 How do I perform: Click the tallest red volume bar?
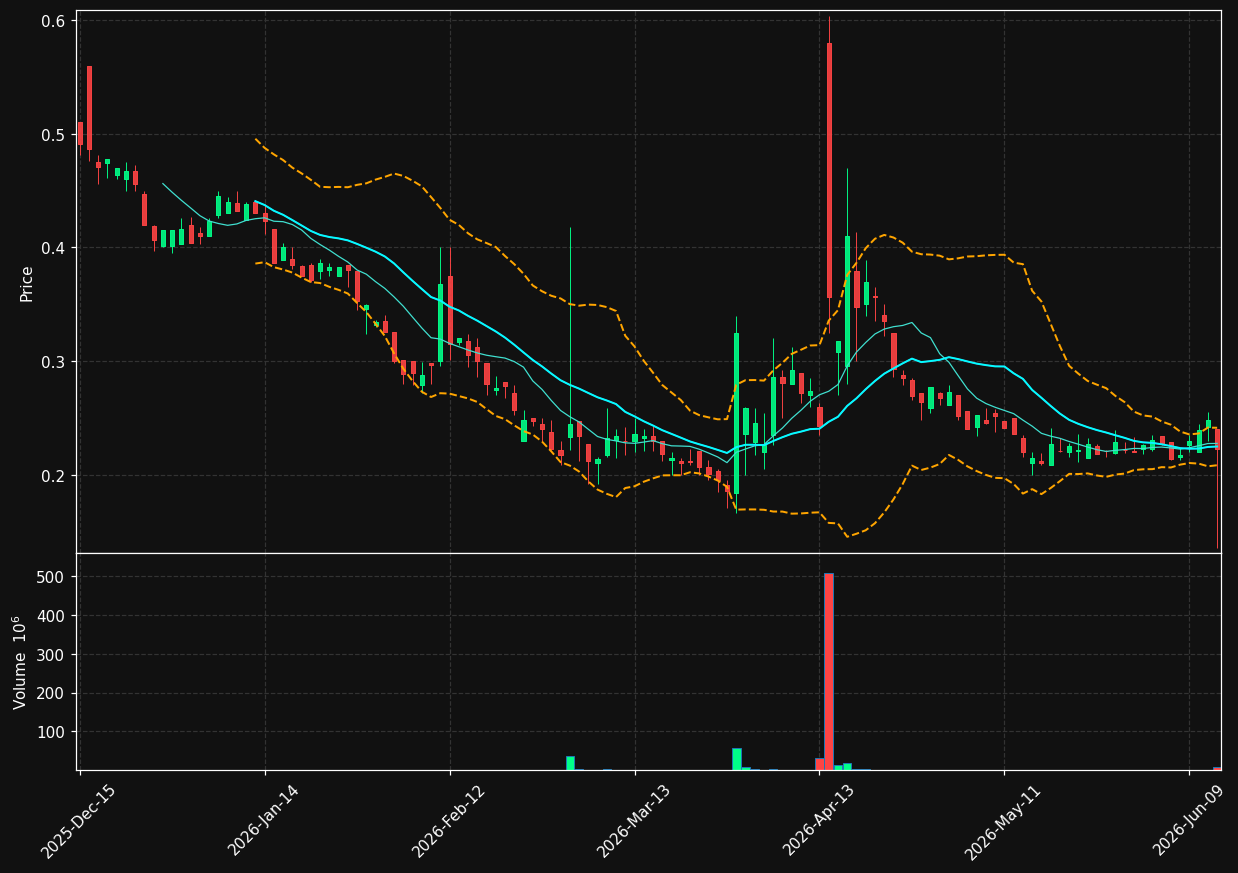click(829, 671)
